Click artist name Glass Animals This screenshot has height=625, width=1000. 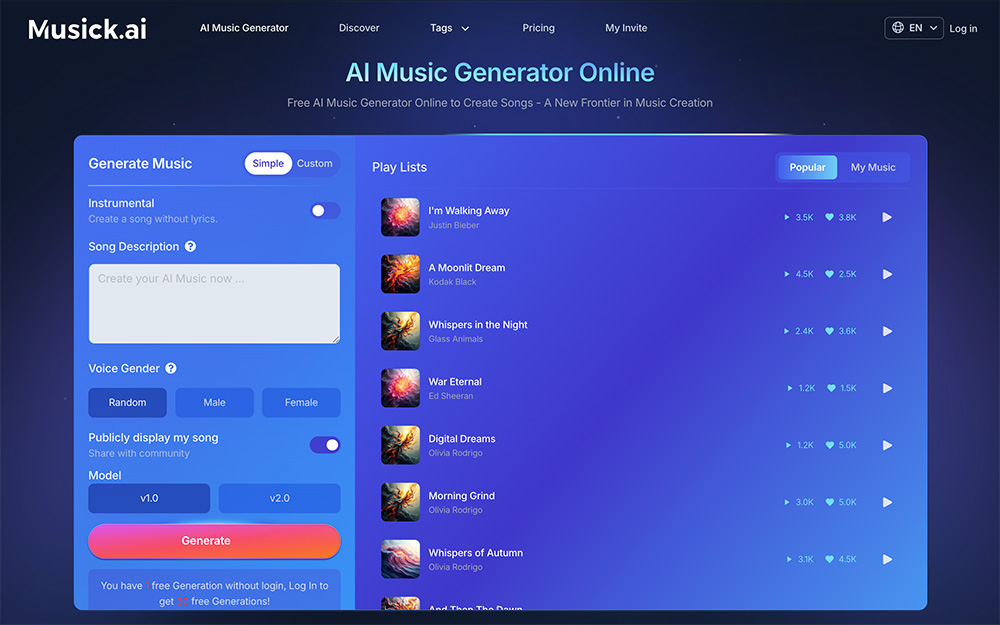(455, 339)
